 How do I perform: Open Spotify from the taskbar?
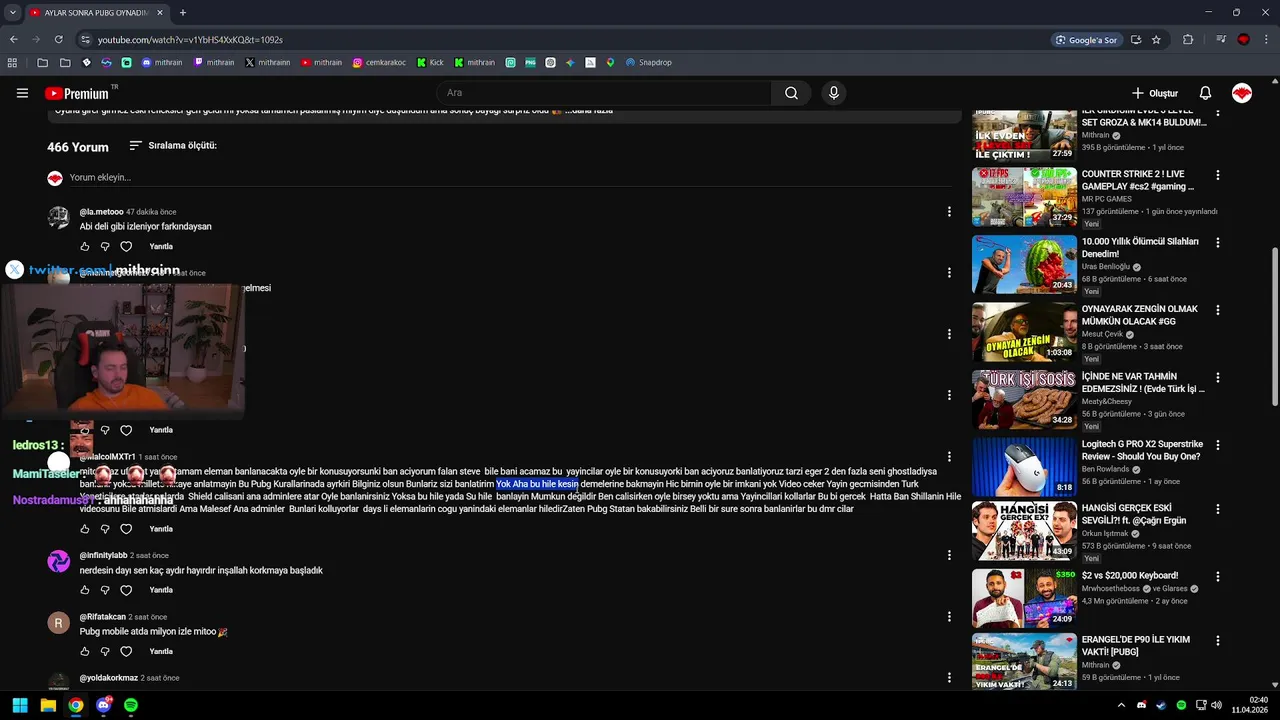click(131, 705)
